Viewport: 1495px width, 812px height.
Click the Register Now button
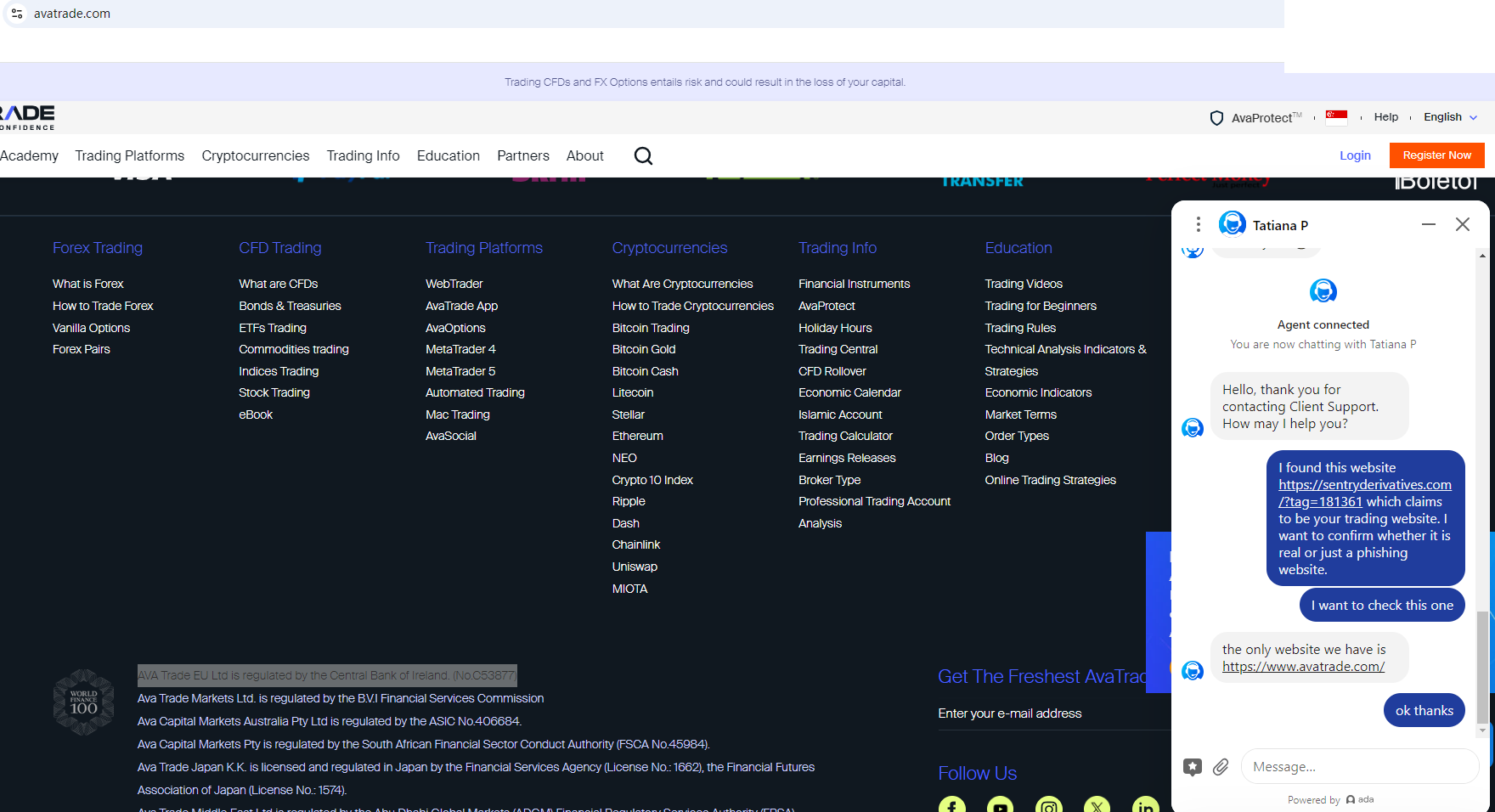coord(1436,155)
